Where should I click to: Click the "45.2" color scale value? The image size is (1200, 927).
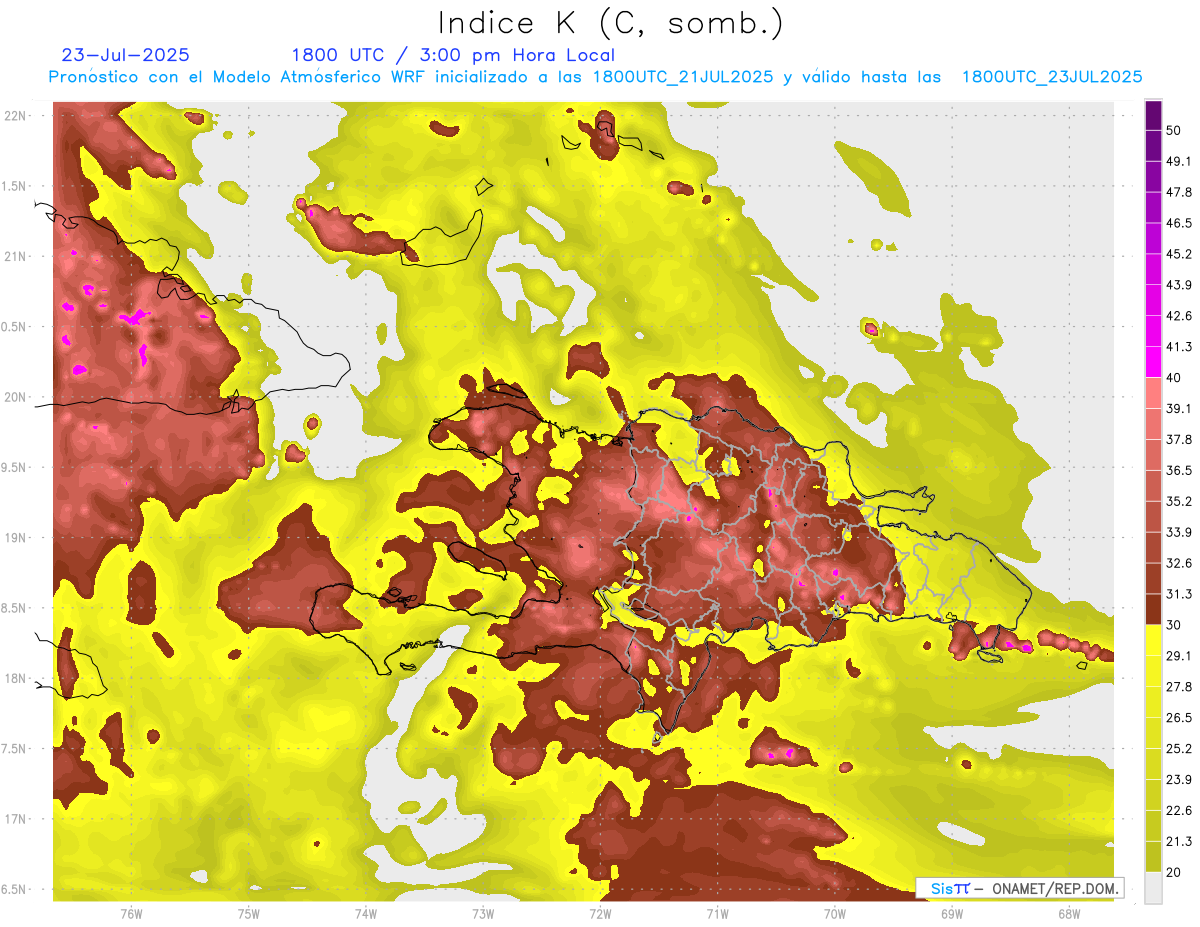pyautogui.click(x=1178, y=254)
